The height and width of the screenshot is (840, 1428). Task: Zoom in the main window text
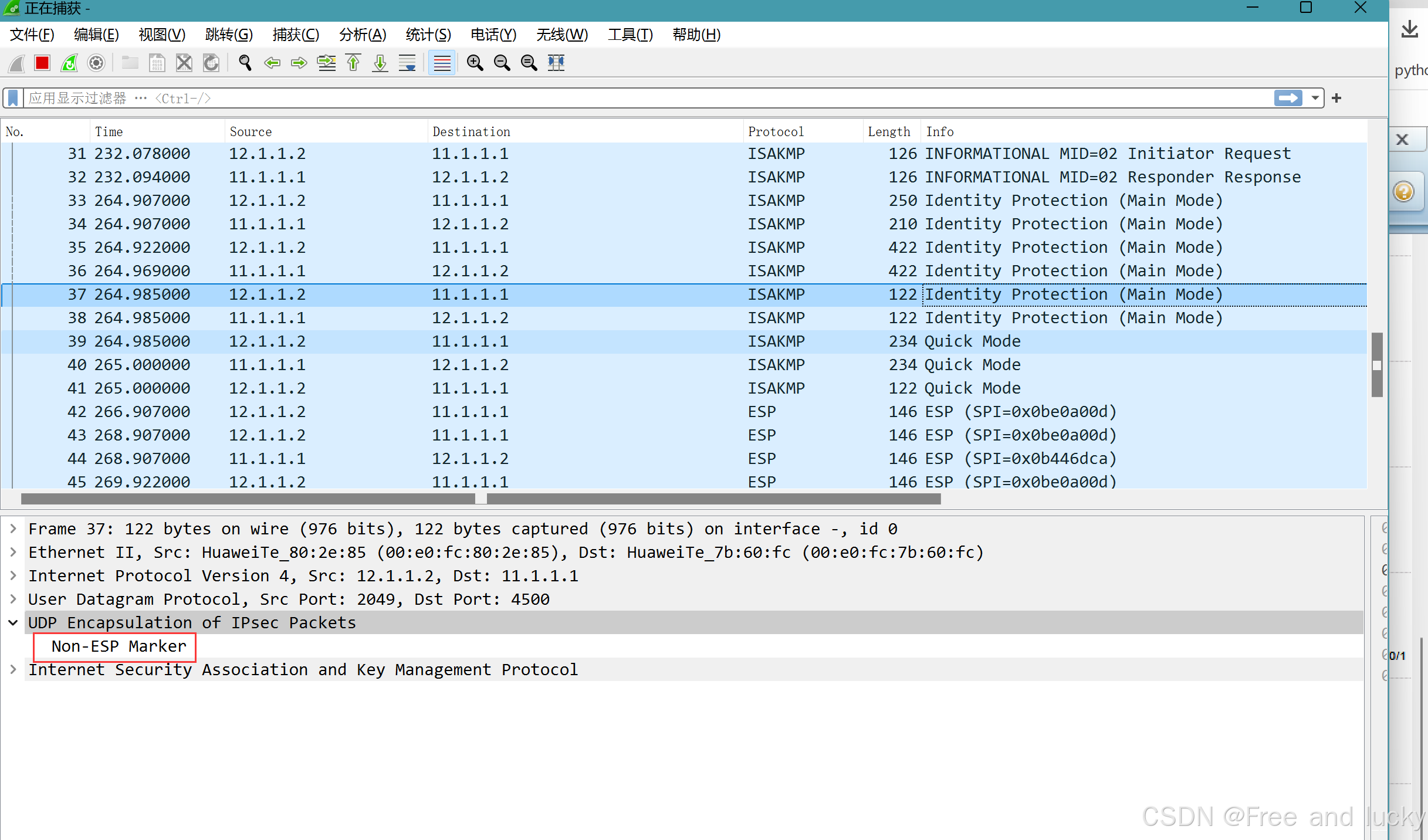pyautogui.click(x=475, y=63)
